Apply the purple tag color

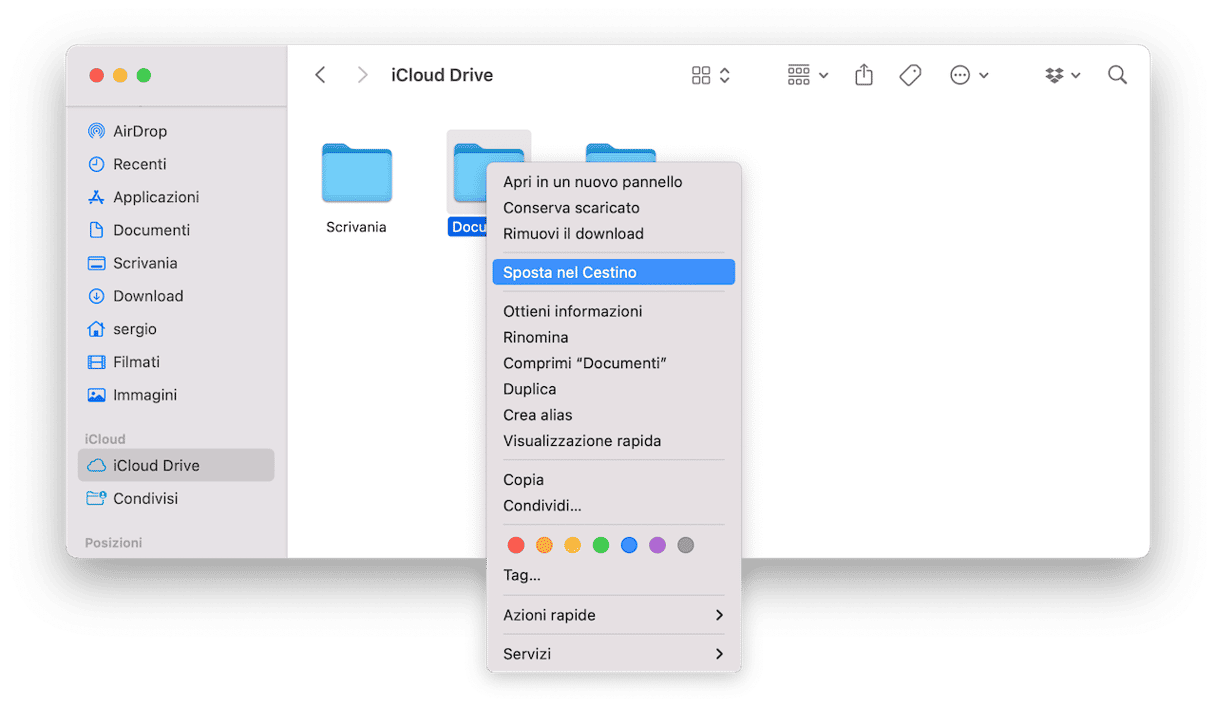pyautogui.click(x=657, y=545)
